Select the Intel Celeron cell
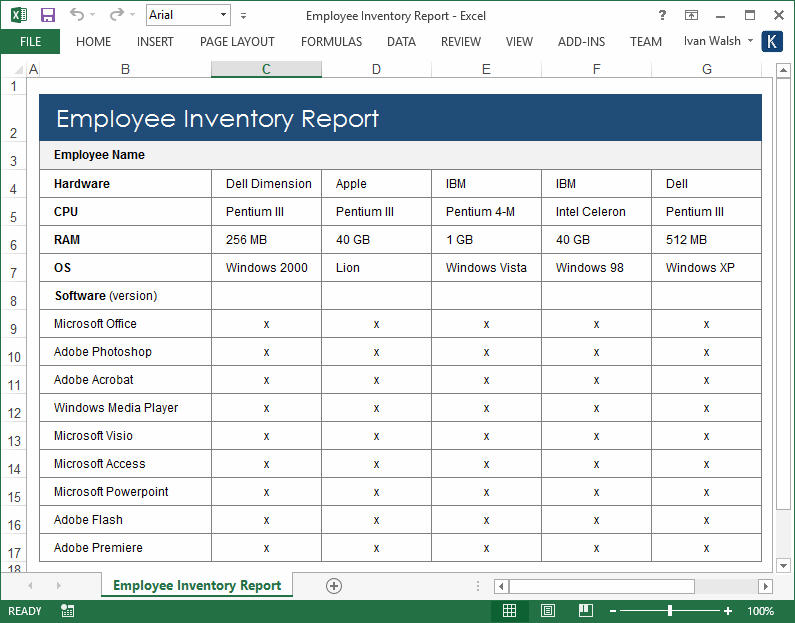Viewport: 795px width, 623px height. [x=596, y=212]
